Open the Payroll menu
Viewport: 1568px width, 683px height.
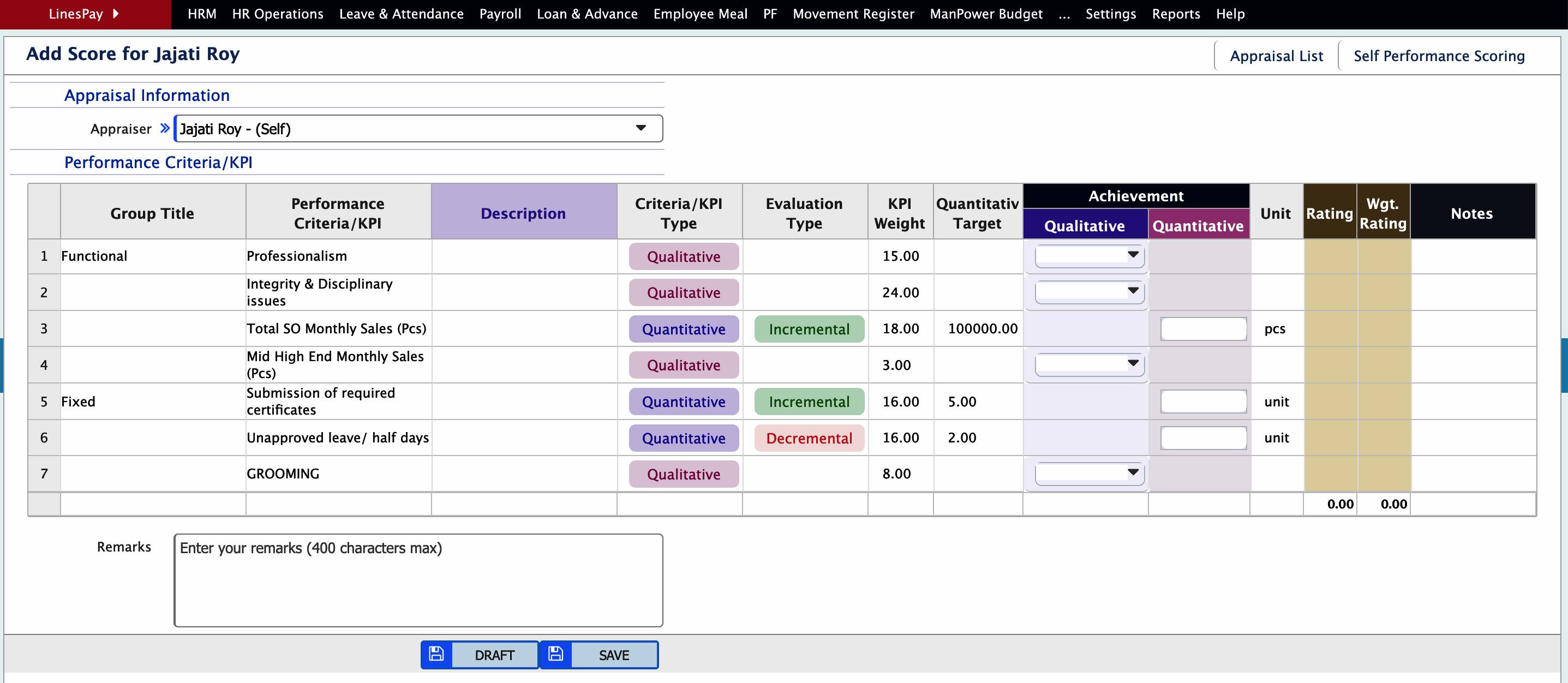[x=500, y=14]
